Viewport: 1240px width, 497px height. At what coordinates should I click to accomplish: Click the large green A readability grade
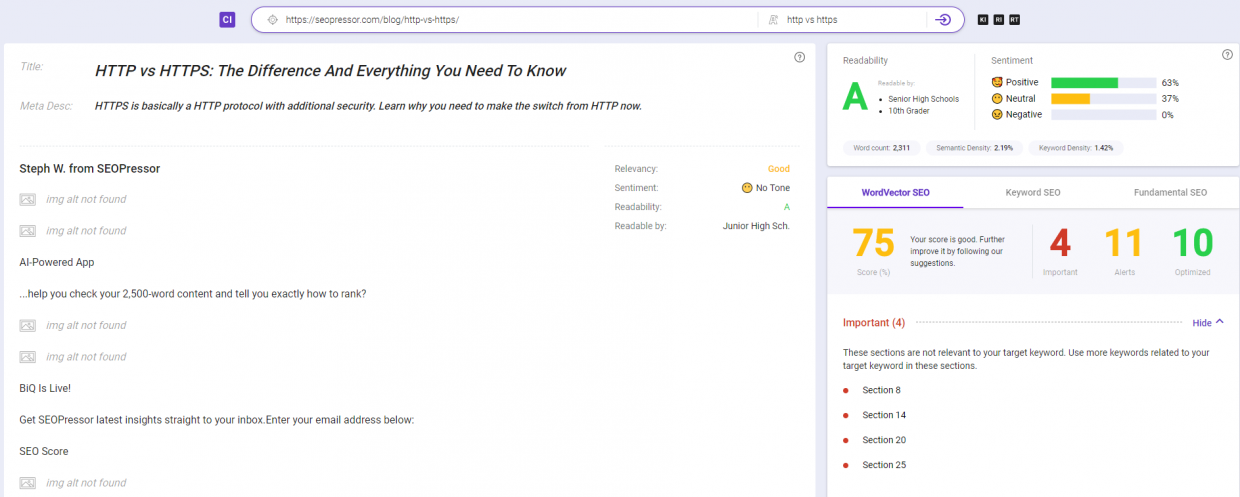[x=855, y=96]
